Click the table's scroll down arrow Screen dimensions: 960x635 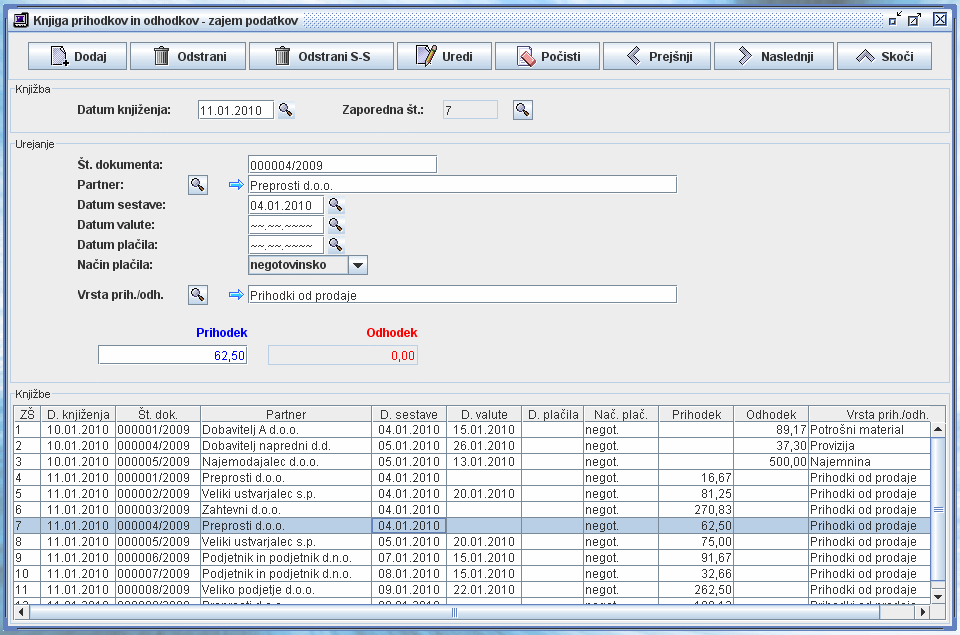(x=938, y=595)
